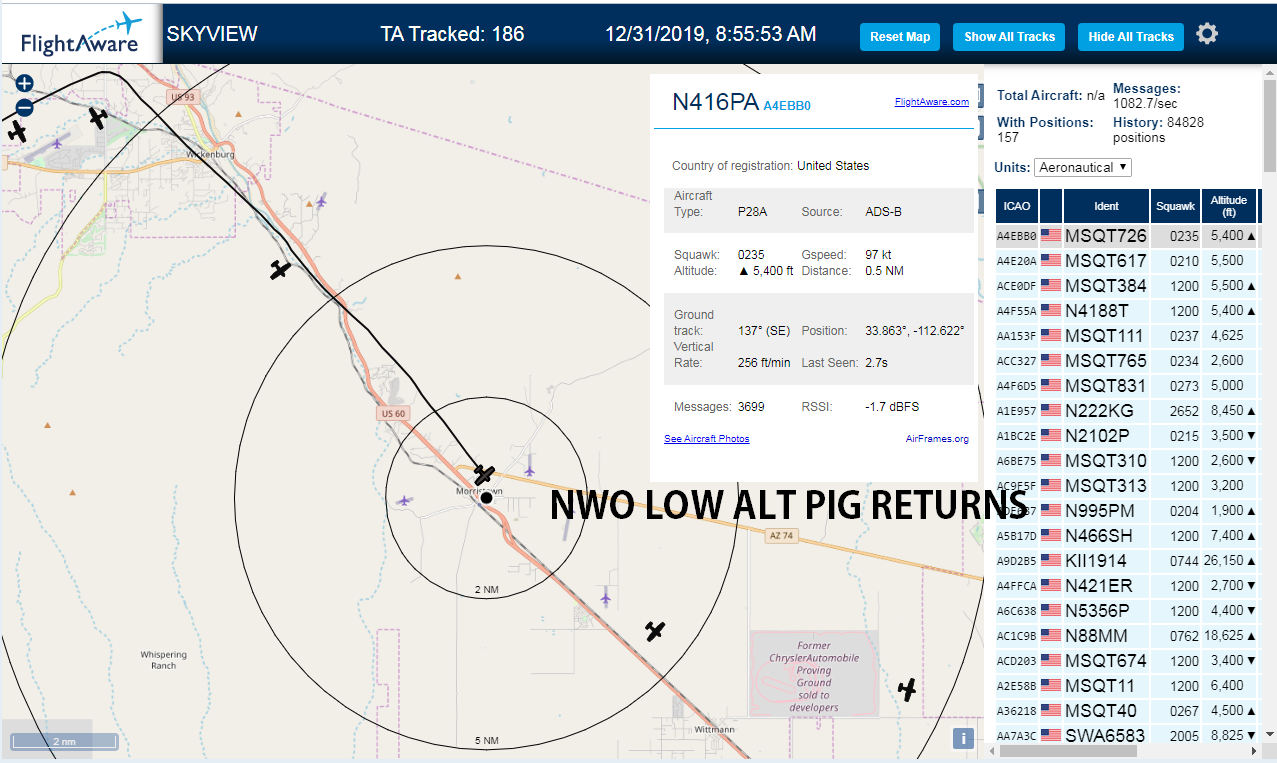Open the FlightAware.com link in aircraft panel
This screenshot has width=1277, height=763.
pyautogui.click(x=931, y=102)
